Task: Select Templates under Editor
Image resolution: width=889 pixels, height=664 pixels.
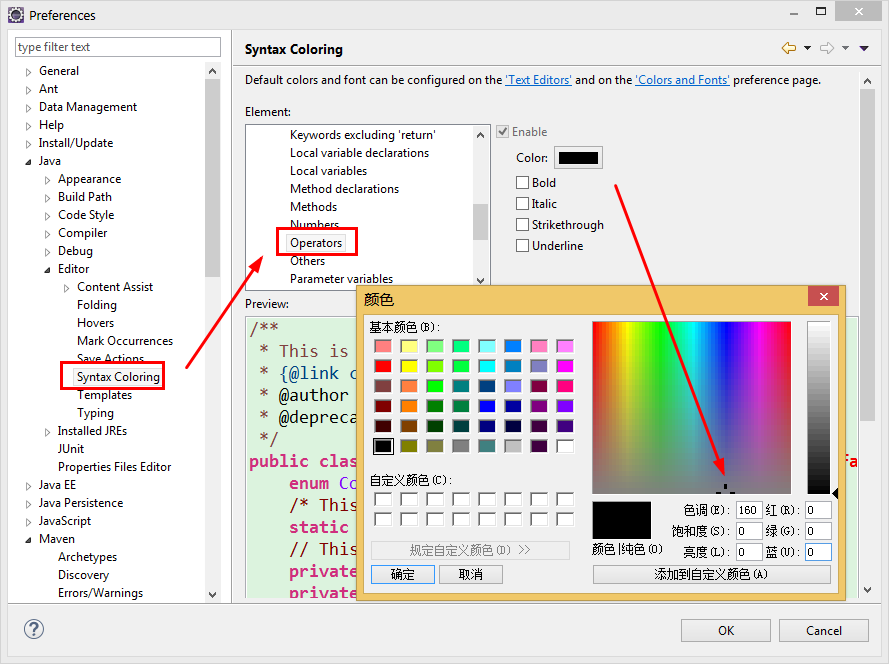Action: (104, 395)
